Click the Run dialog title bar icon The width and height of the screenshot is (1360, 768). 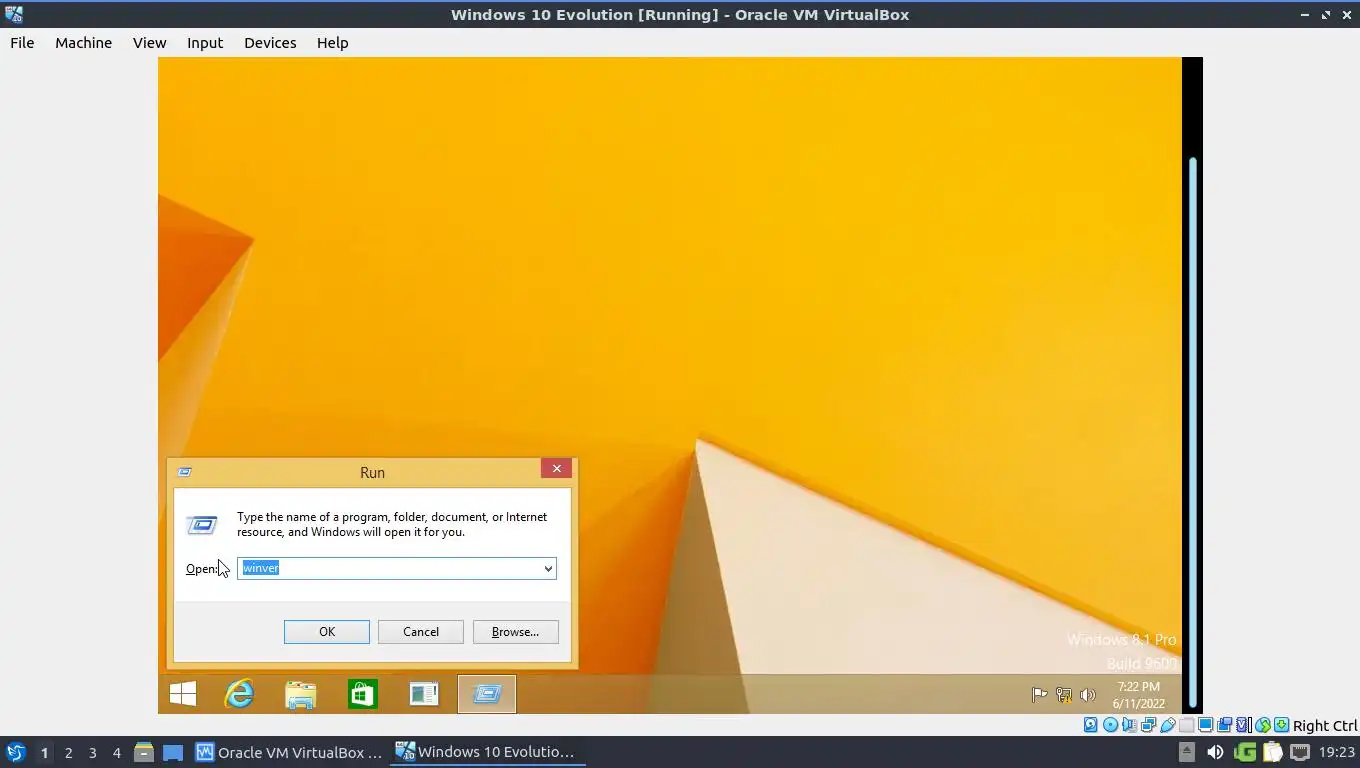185,472
